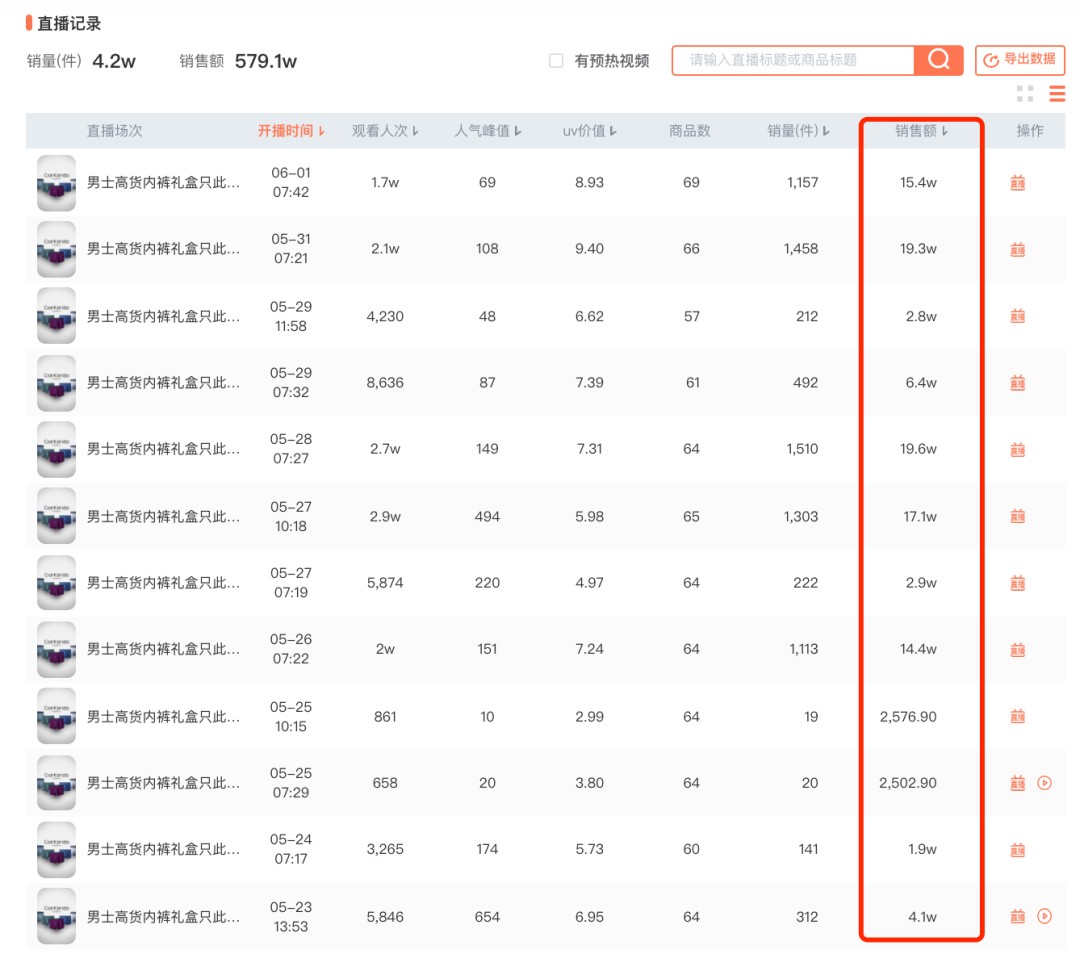Image resolution: width=1080 pixels, height=954 pixels.
Task: Sort by 人气峰值 column
Action: coord(487,131)
